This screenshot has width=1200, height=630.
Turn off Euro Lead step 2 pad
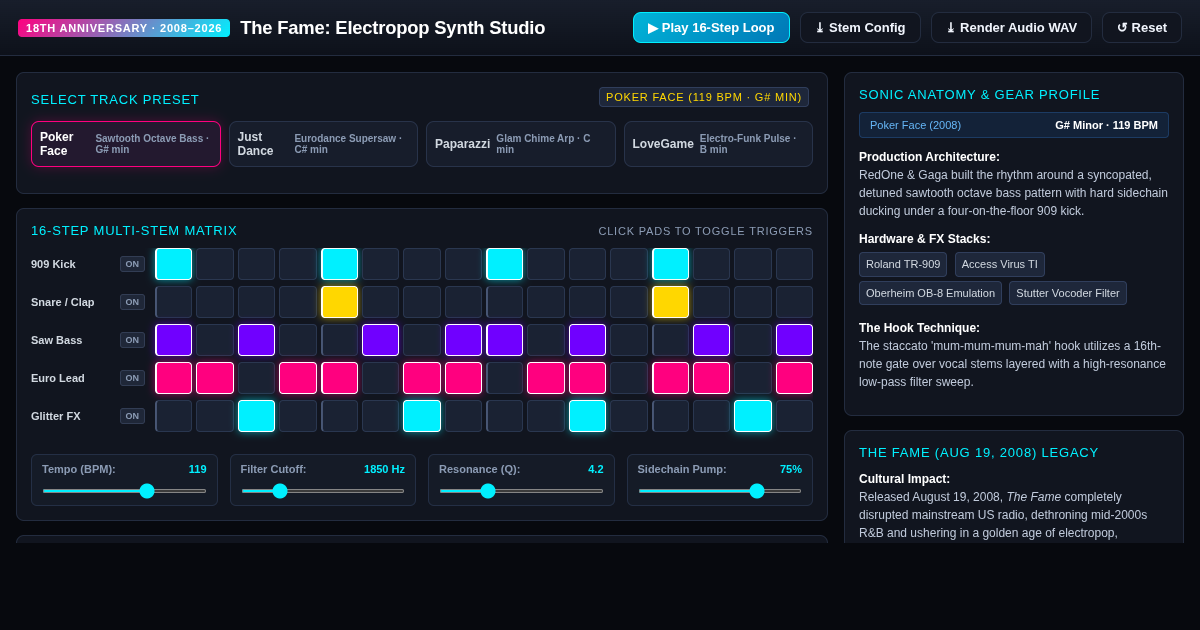coord(215,378)
